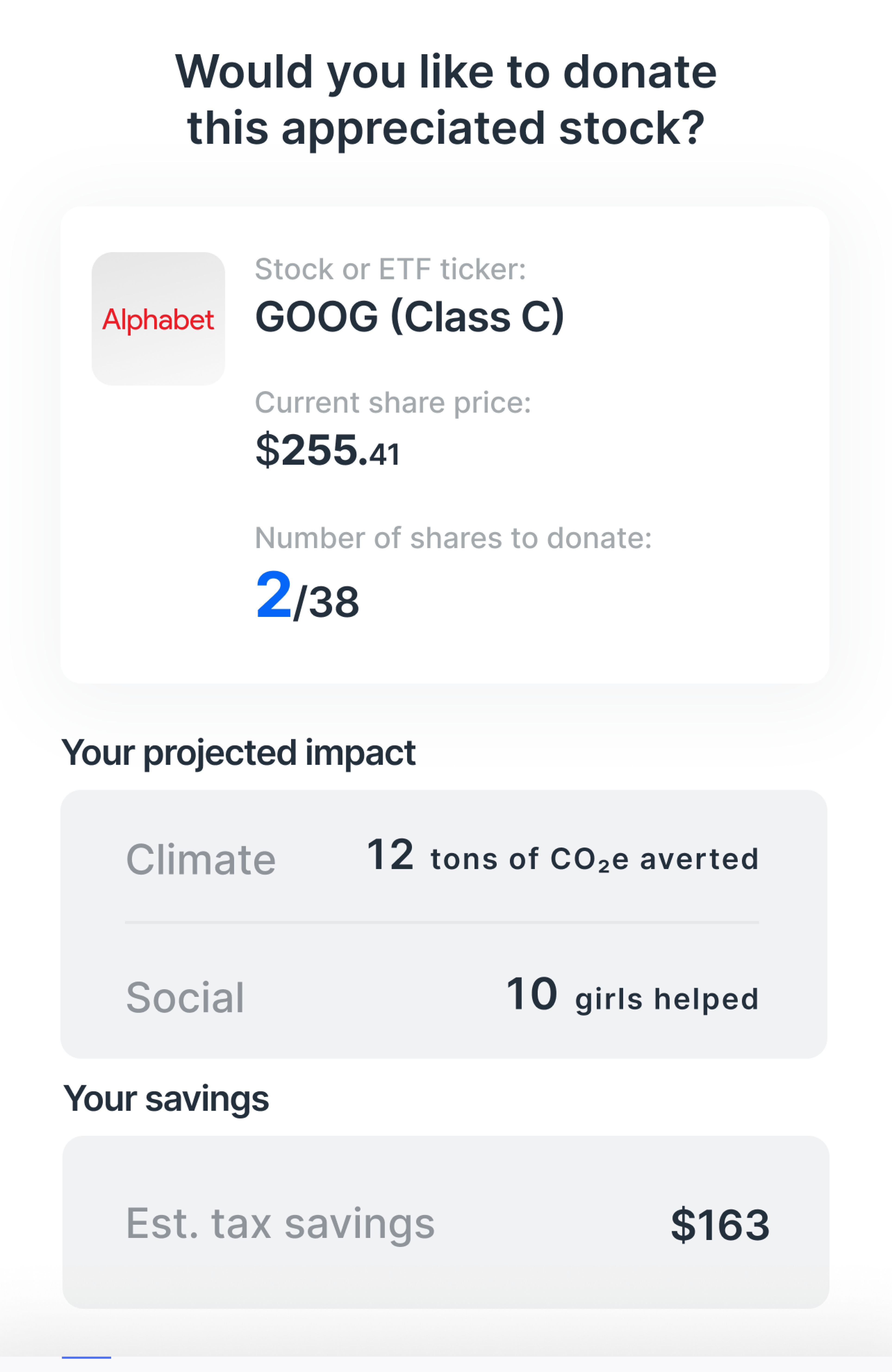Click the Social impact label
Image resolution: width=892 pixels, height=1372 pixels.
pyautogui.click(x=185, y=997)
